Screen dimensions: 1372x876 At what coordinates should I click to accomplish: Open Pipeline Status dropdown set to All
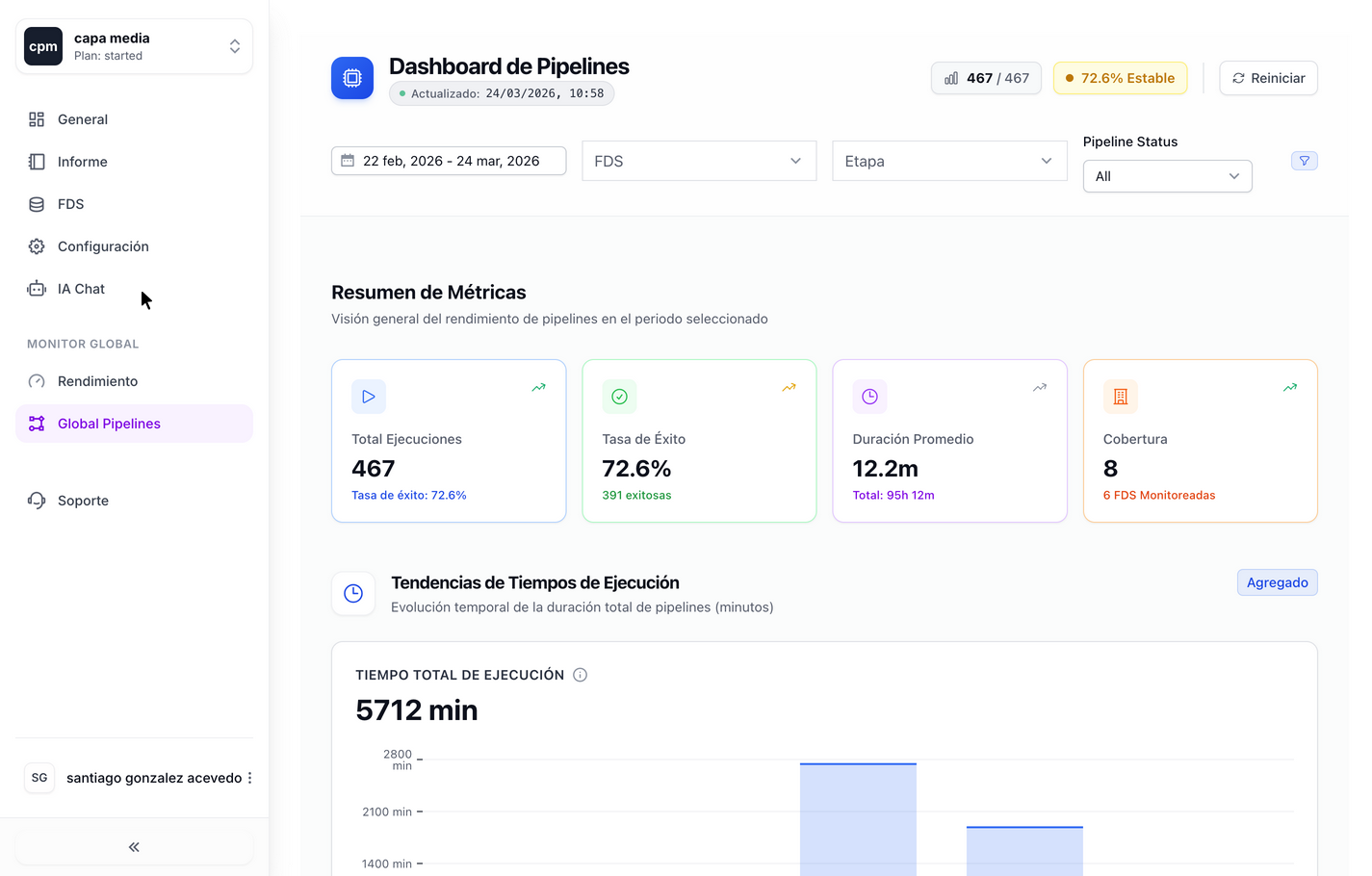1167,176
